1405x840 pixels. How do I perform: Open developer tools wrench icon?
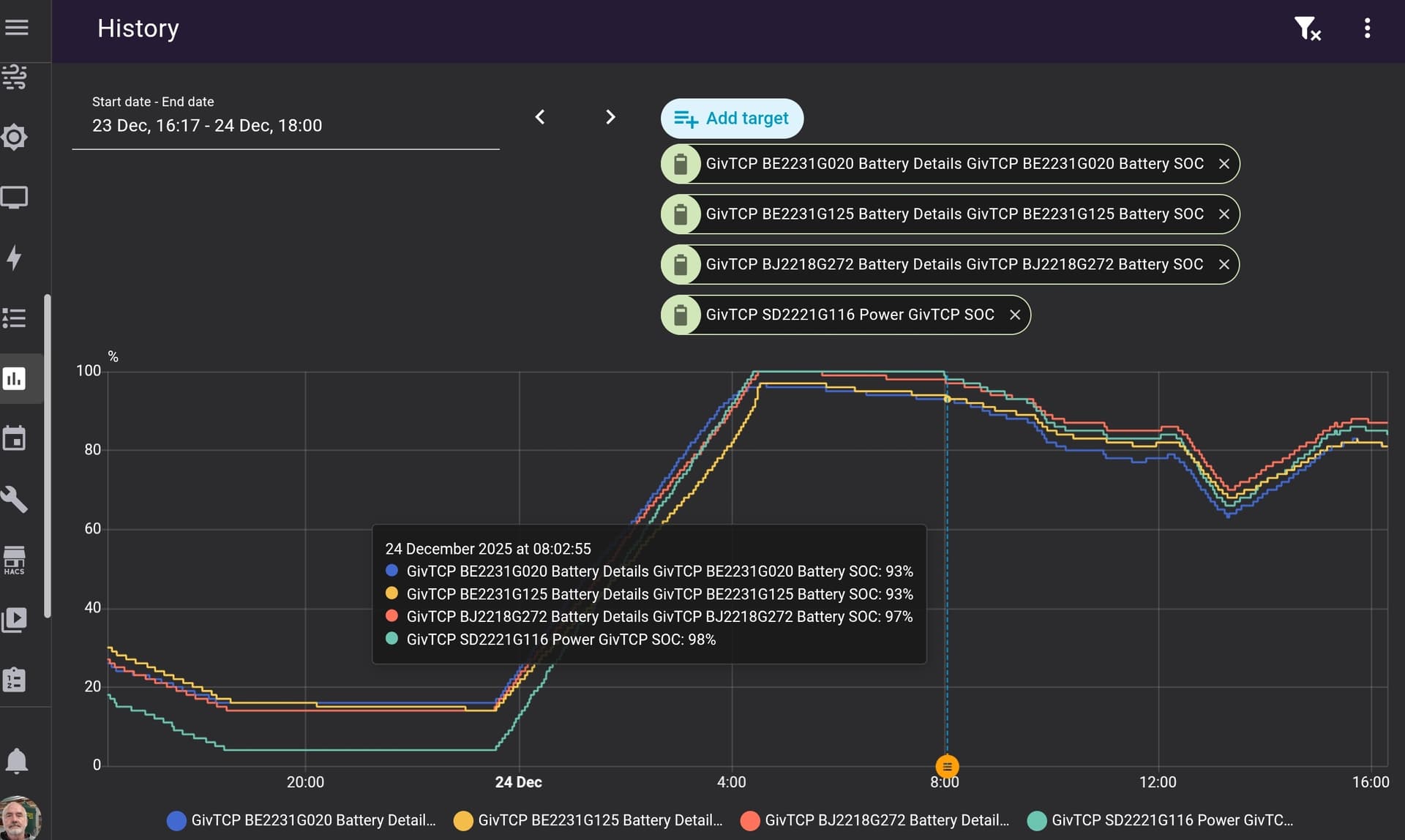[15, 500]
